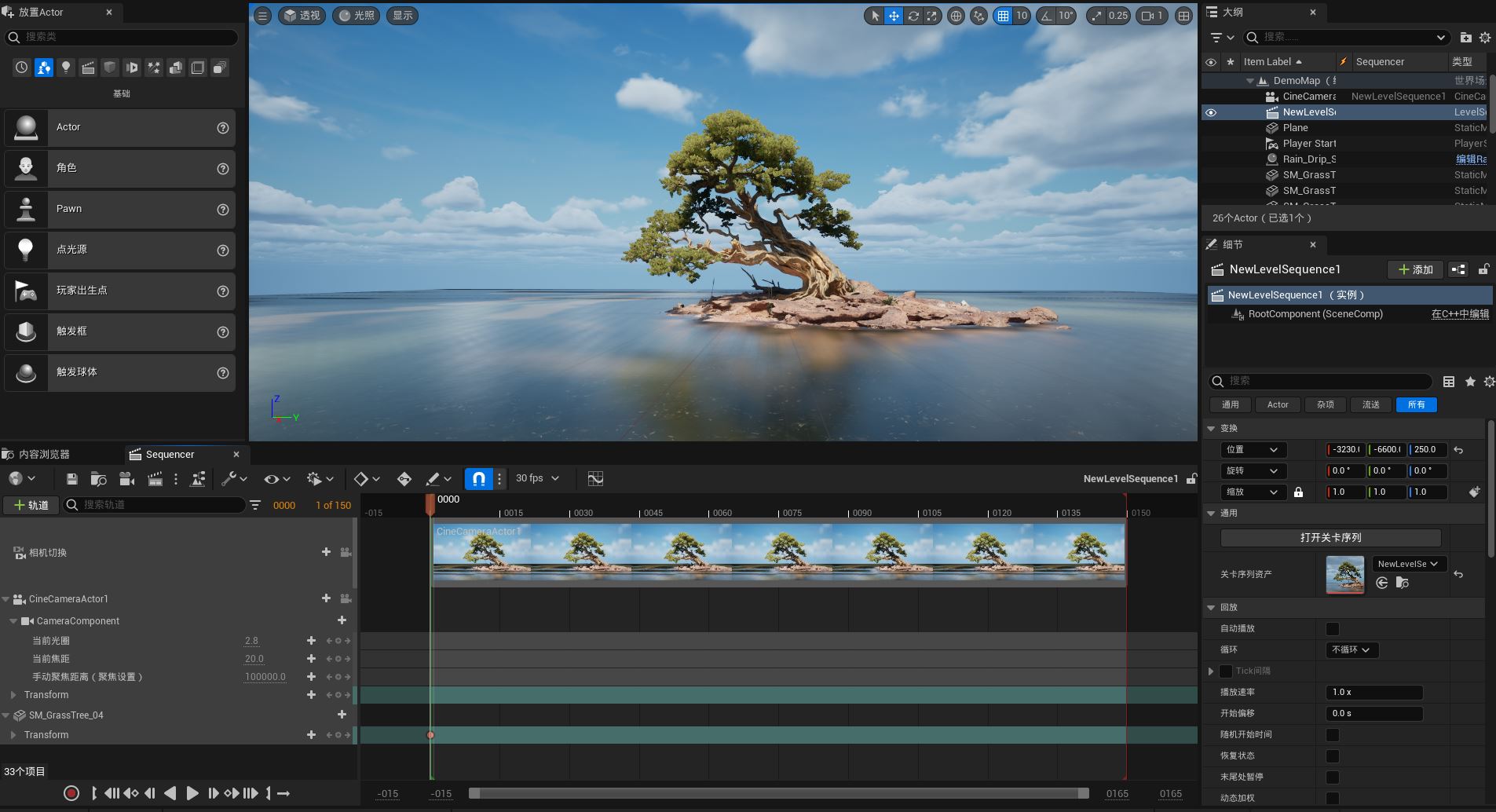This screenshot has width=1496, height=812.
Task: Click the 打开关卡序列 button
Action: pos(1330,538)
